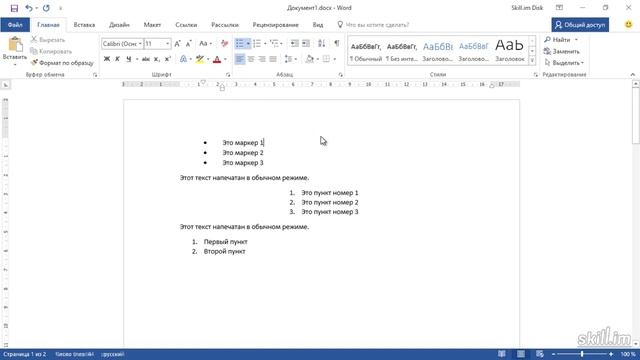Open the Буфер обмена clipboard pane launcher
Screen dimensions: 640x360
[x=95, y=75]
